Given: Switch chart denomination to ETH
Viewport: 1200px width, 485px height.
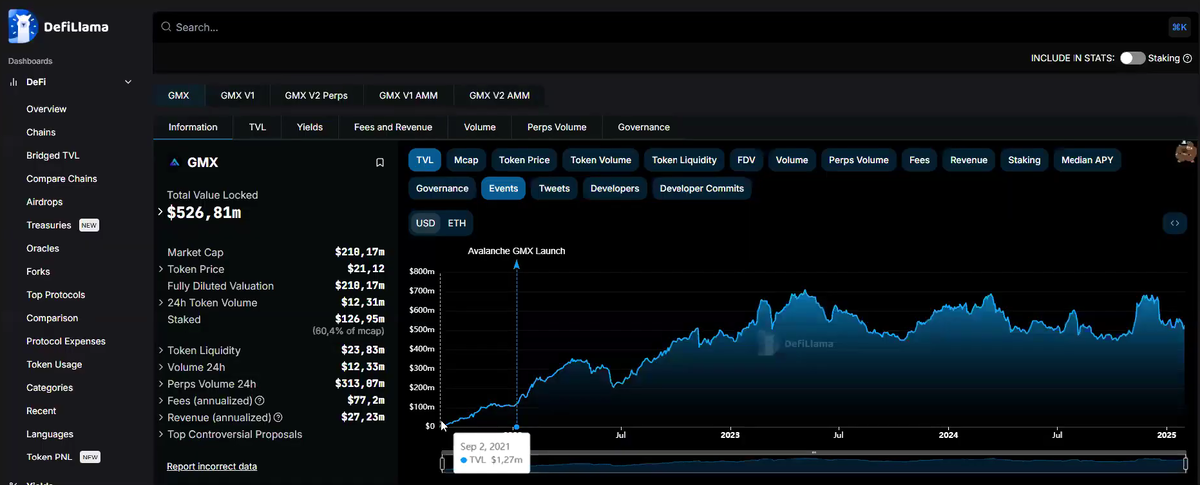Looking at the screenshot, I should (456, 223).
